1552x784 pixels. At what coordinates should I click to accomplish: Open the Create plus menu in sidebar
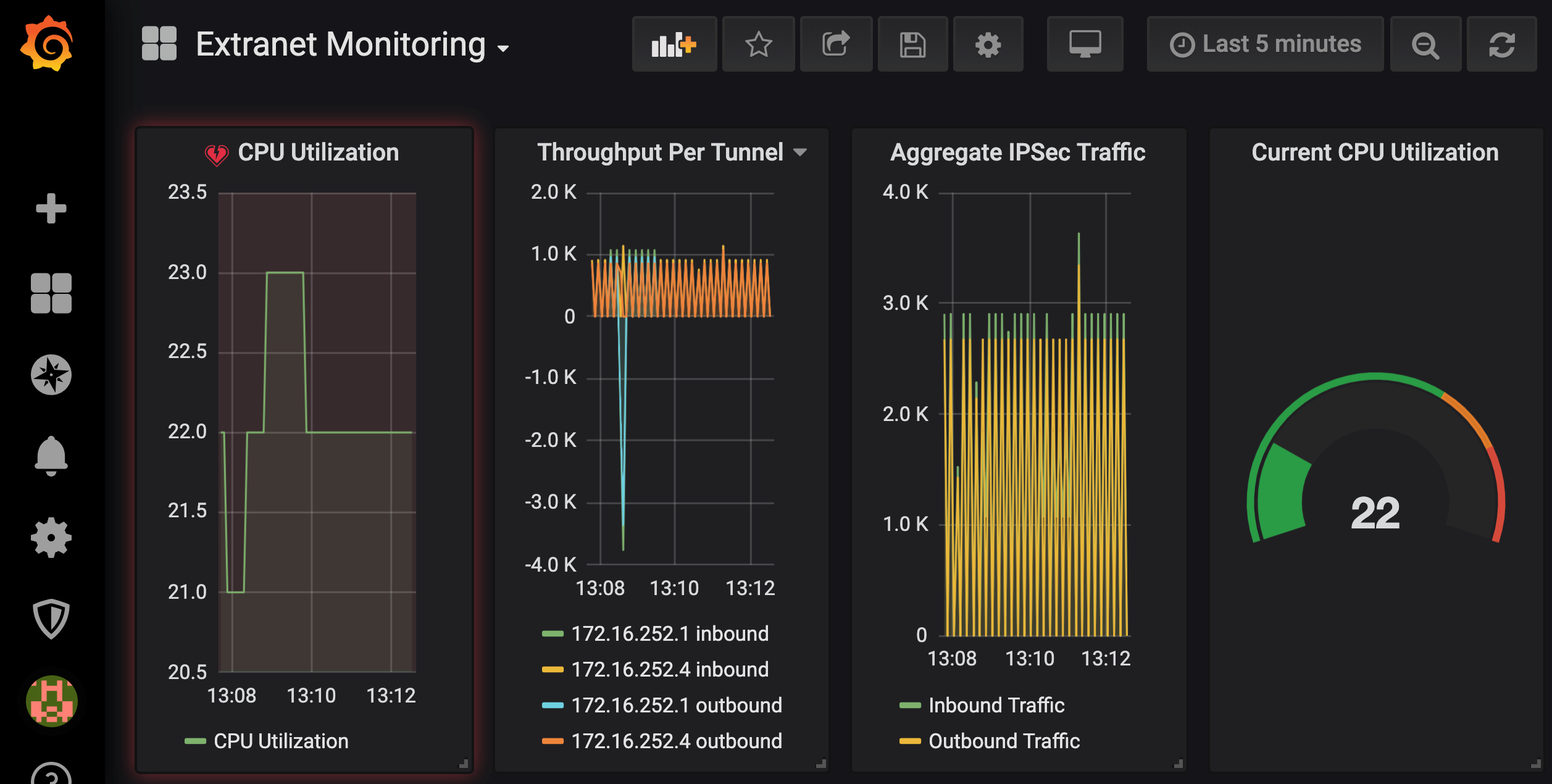tap(51, 209)
